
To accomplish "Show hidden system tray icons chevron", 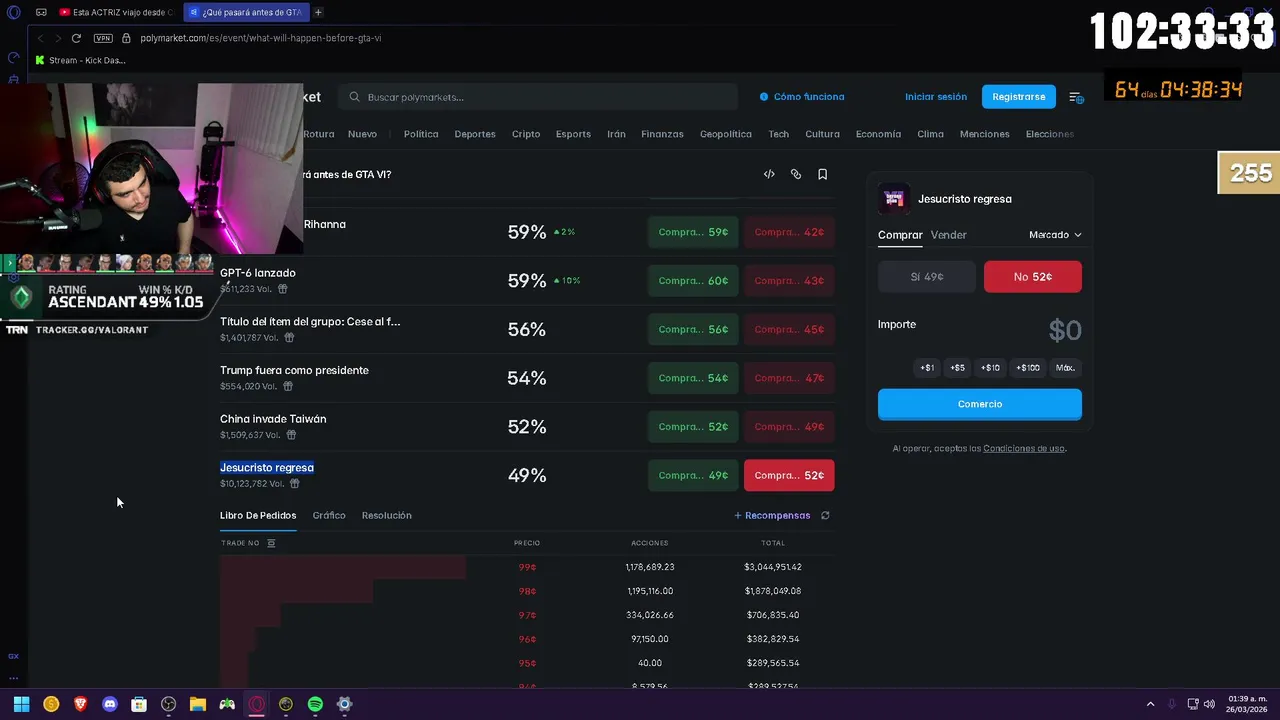I will (x=1150, y=704).
